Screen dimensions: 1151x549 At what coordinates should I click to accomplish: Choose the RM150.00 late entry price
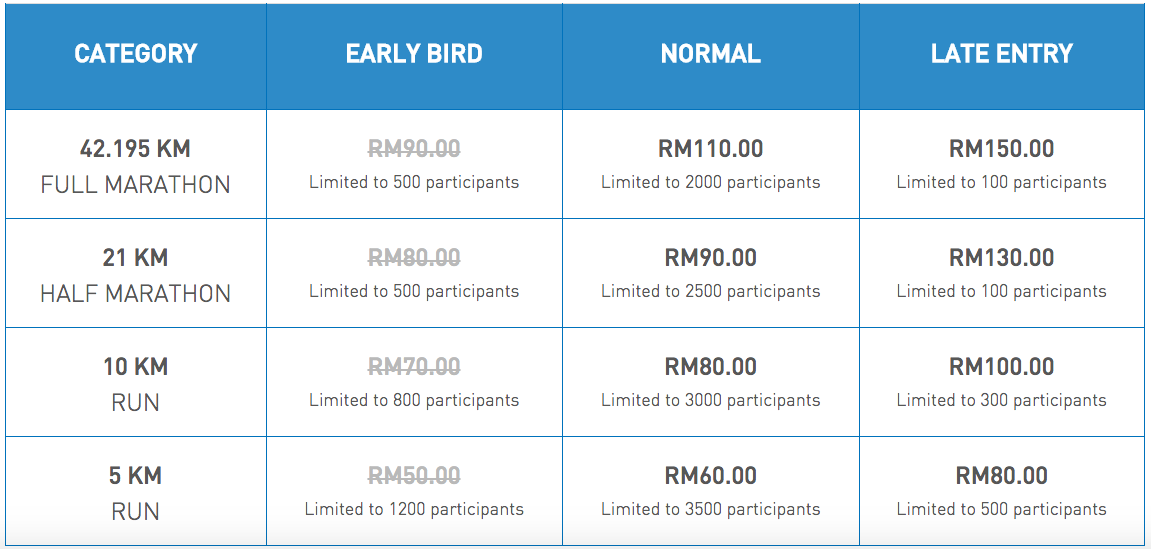pyautogui.click(x=1002, y=149)
